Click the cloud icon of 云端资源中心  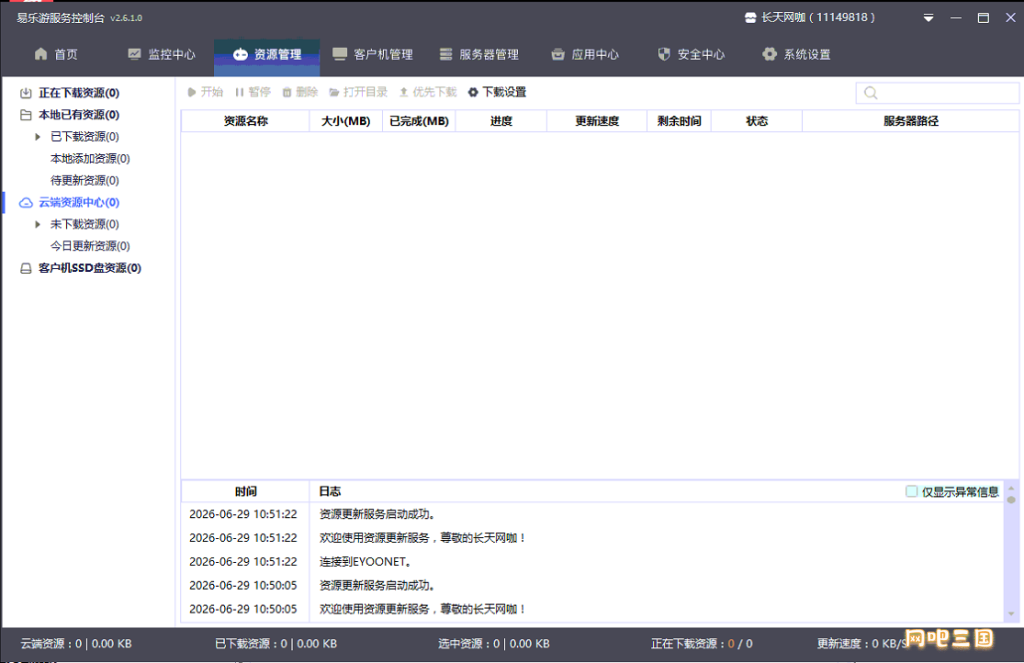25,202
